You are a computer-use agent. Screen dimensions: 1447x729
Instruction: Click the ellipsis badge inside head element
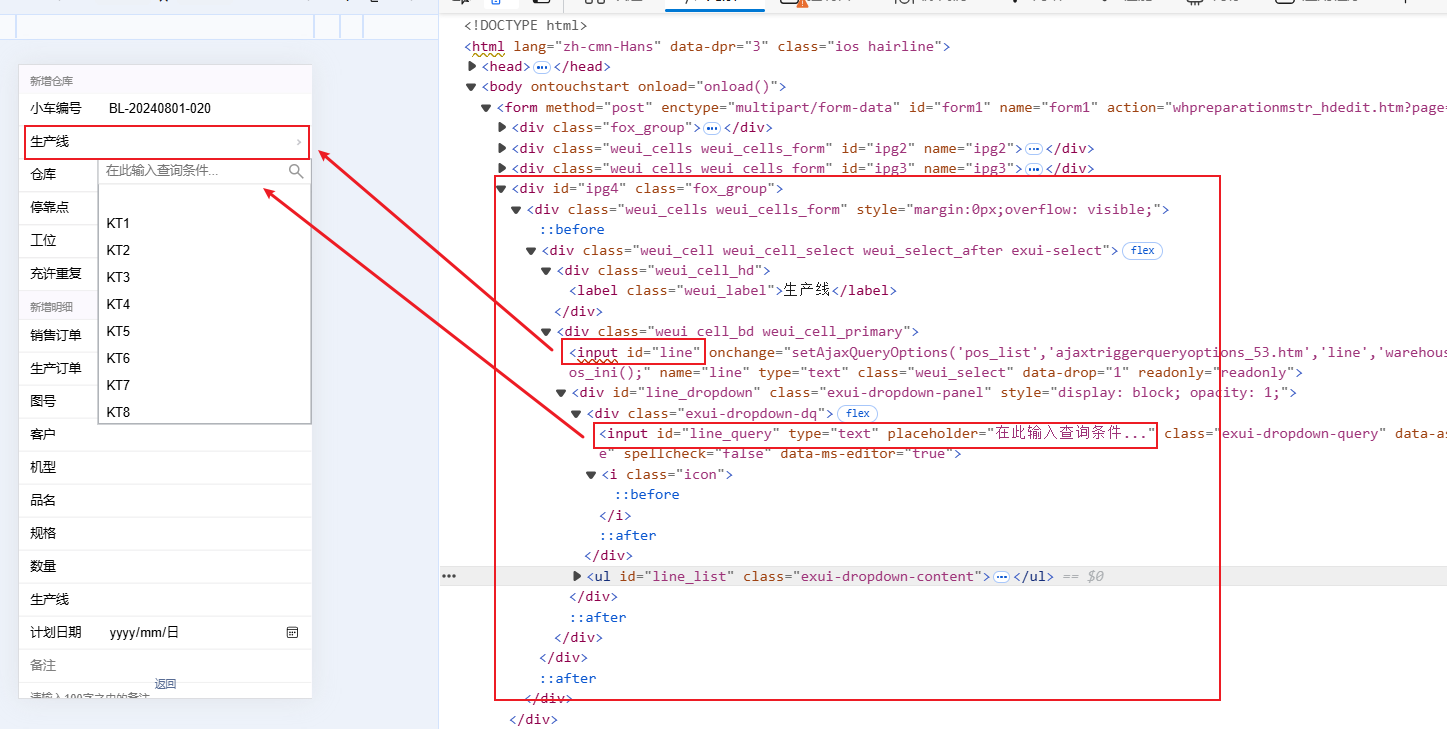(542, 67)
